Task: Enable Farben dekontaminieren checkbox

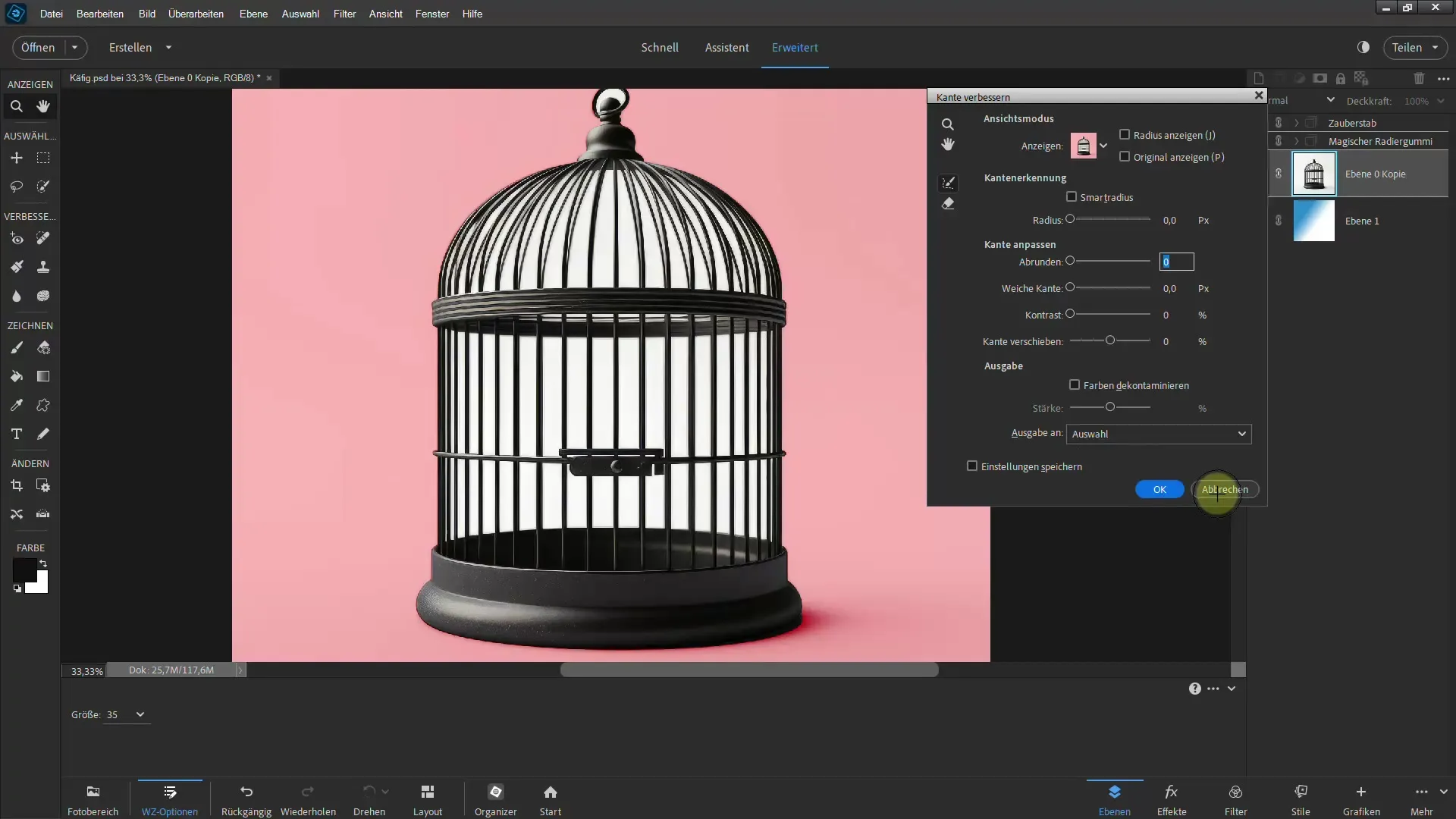Action: coord(1075,385)
